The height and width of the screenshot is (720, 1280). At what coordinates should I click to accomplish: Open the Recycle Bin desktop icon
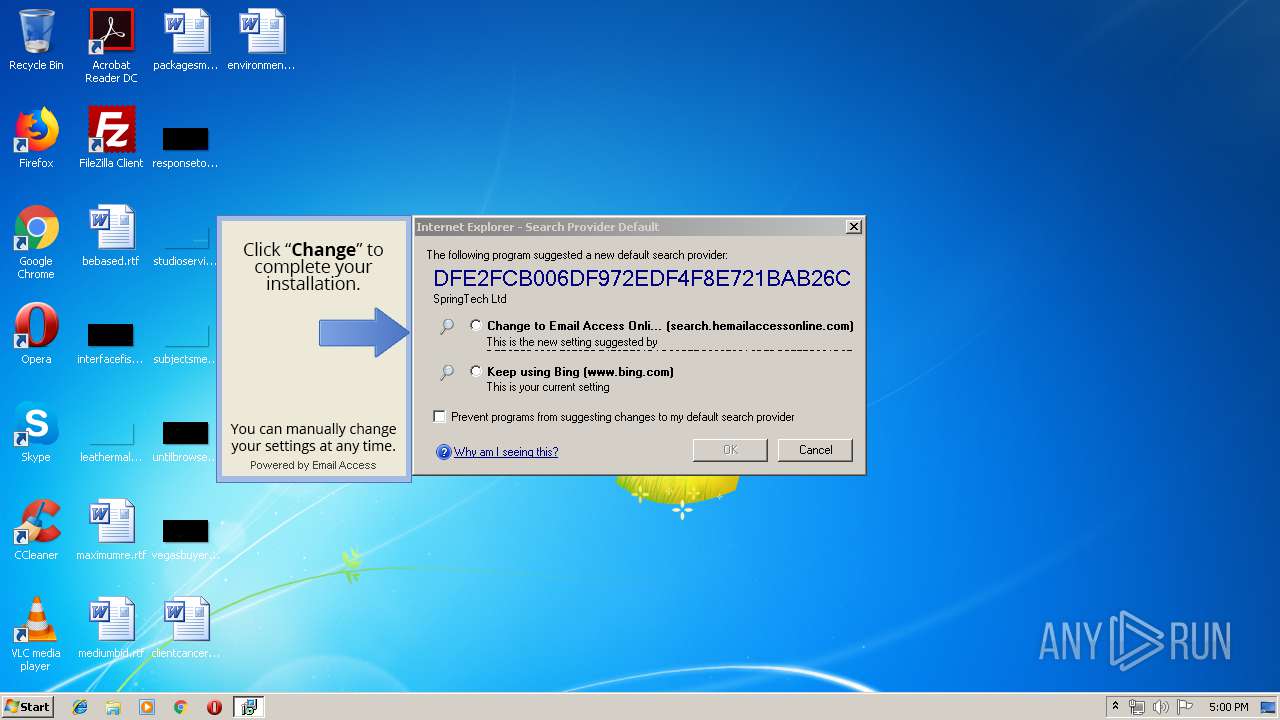tap(36, 40)
